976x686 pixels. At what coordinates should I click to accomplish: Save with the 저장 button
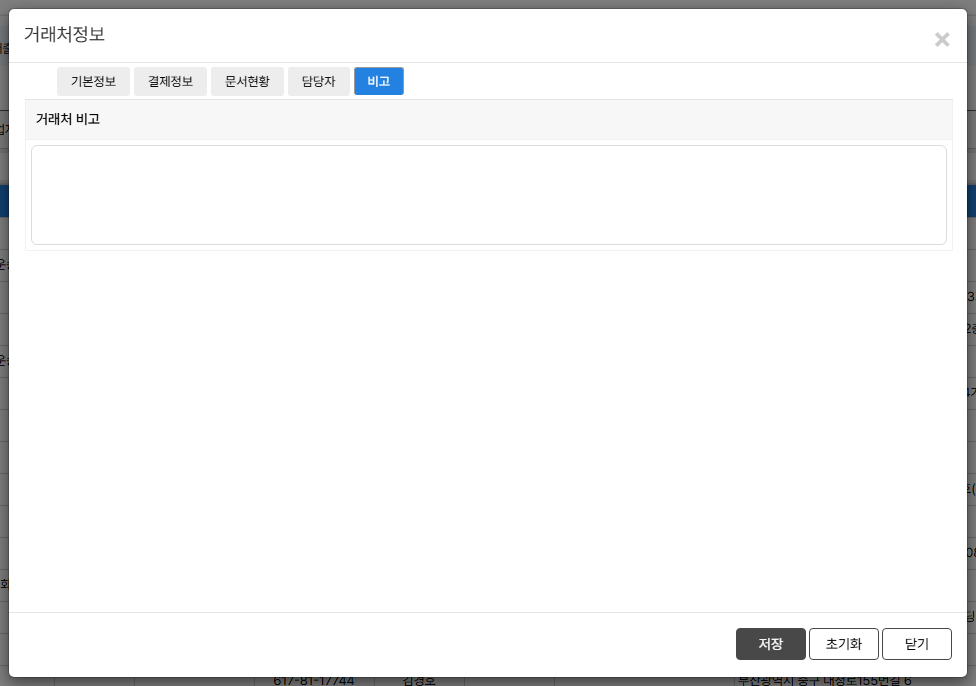pos(771,644)
